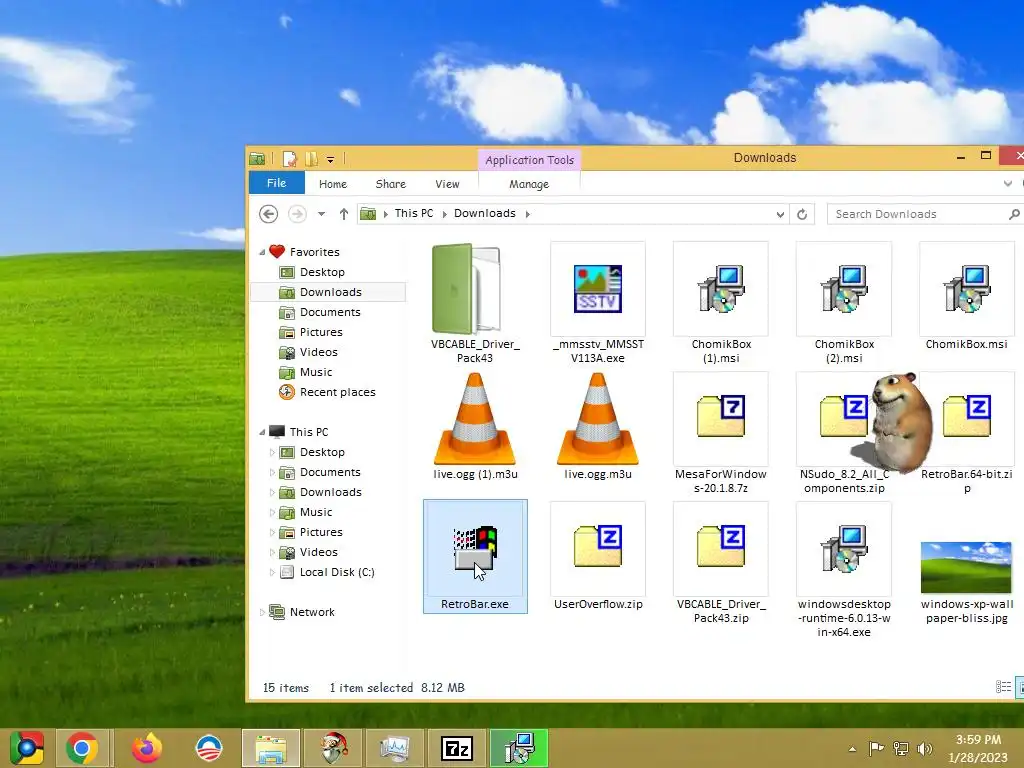Click Properties icon in quick access toolbar
Screen dimensions: 1024x768
click(289, 159)
